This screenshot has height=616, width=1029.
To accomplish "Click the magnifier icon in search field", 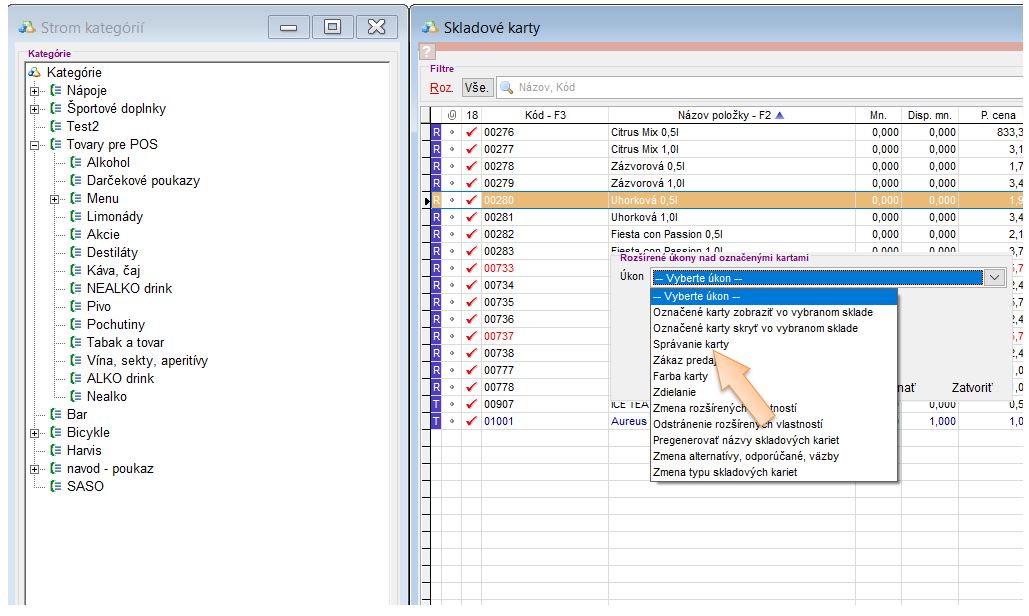I will pyautogui.click(x=507, y=88).
